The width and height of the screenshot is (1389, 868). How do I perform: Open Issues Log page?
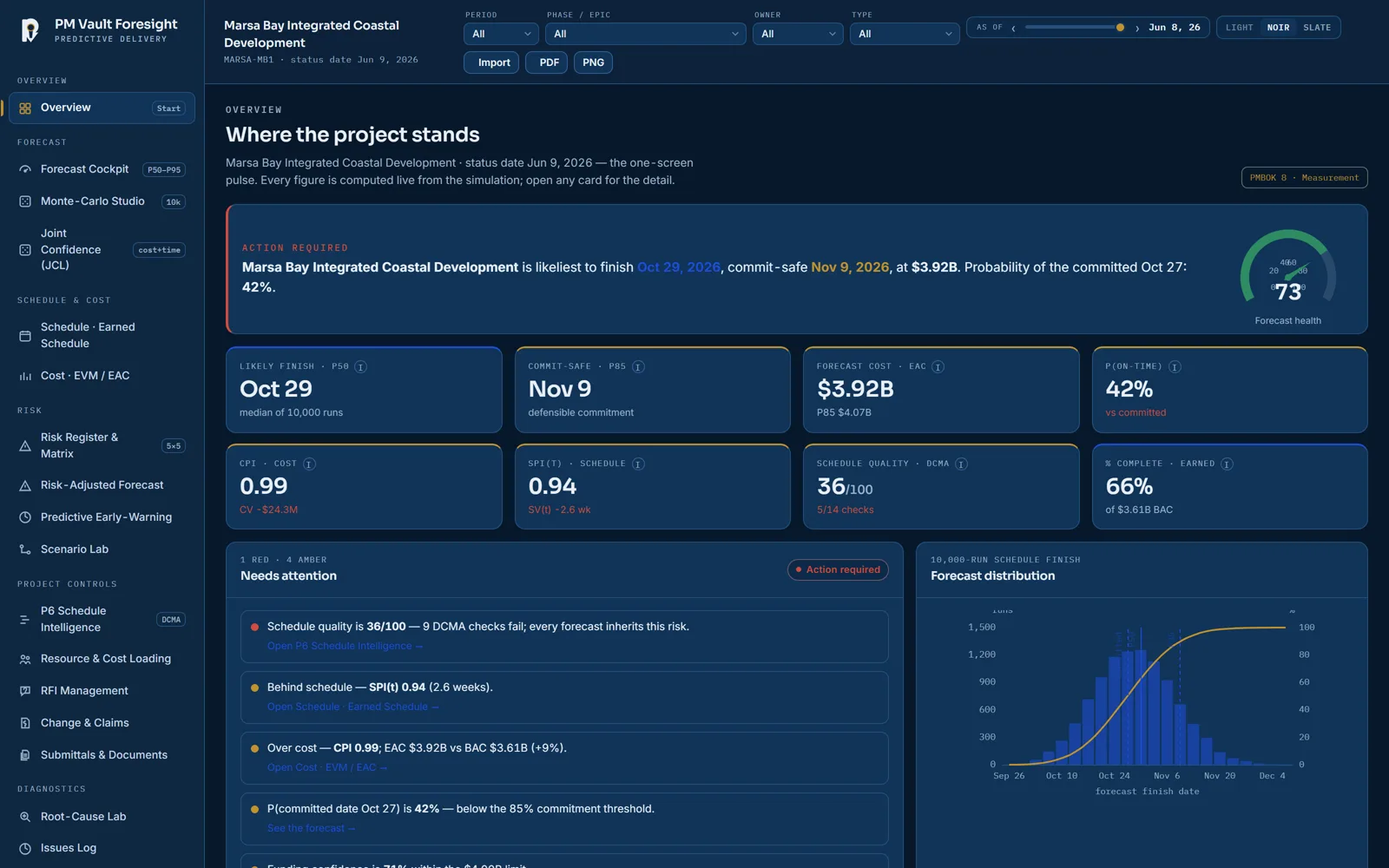pos(102,848)
